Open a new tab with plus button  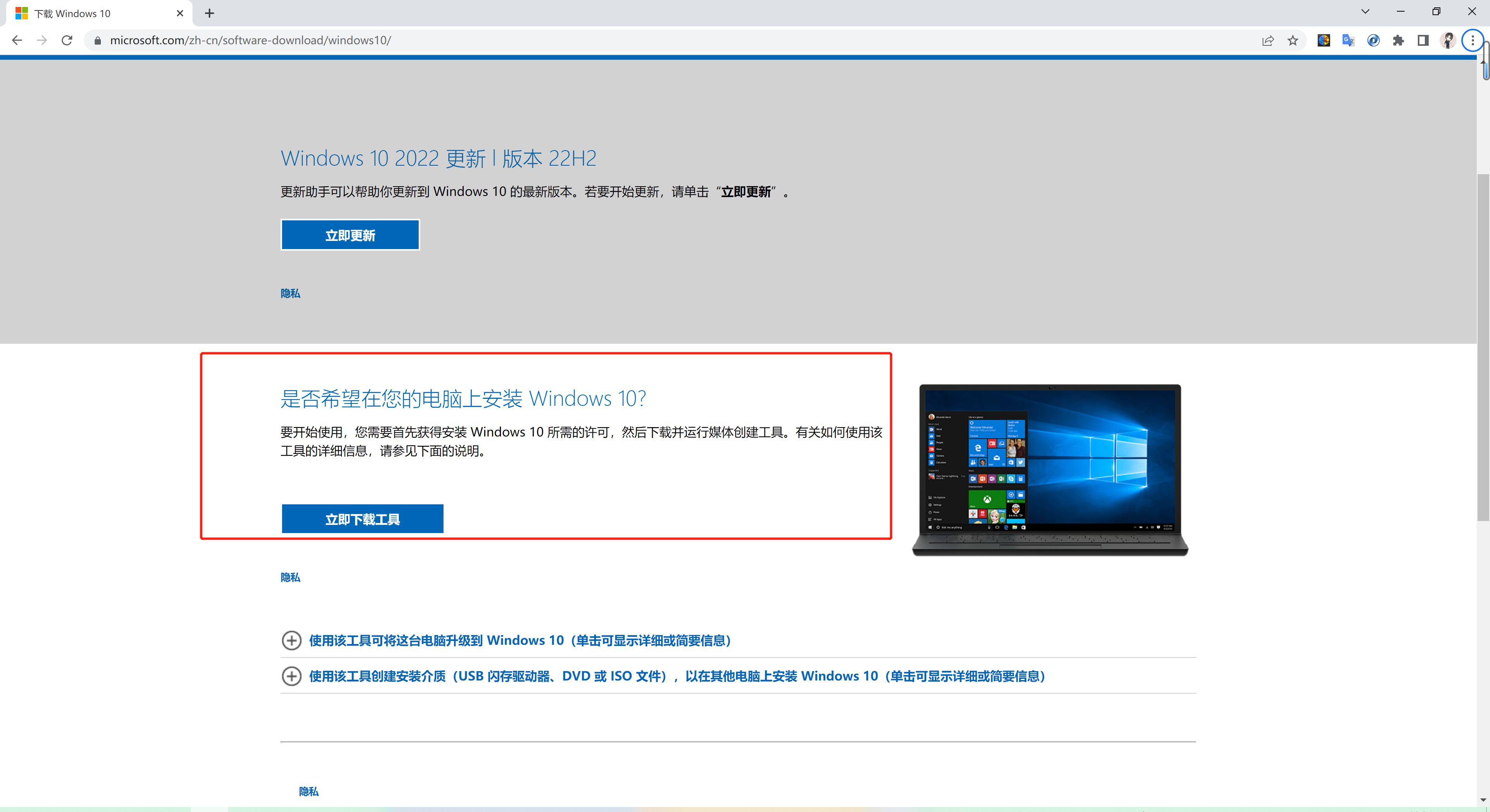tap(210, 13)
